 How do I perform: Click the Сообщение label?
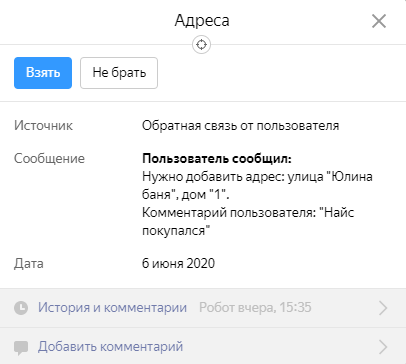(x=49, y=158)
